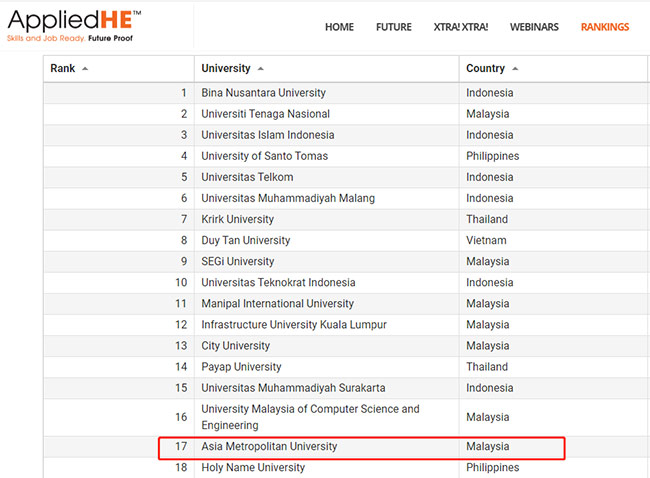This screenshot has height=478, width=650.
Task: Click Universiti Tenaga Nasional entry
Action: (265, 114)
